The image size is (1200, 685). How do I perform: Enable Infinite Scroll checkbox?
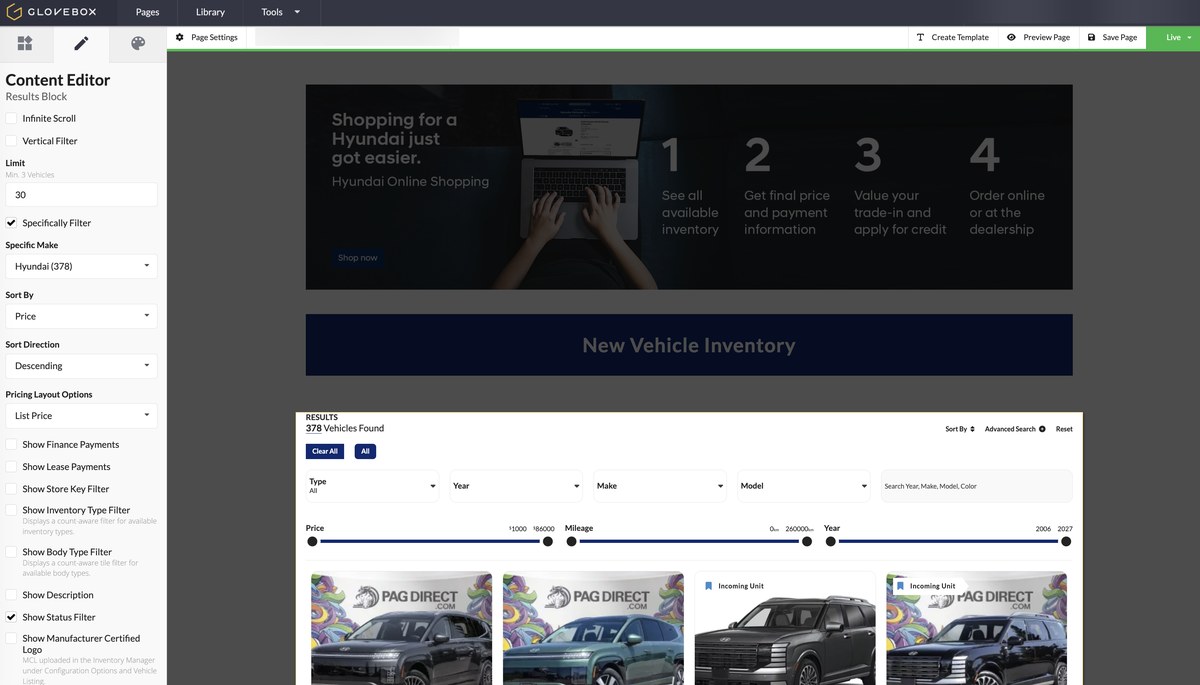pyautogui.click(x=12, y=118)
